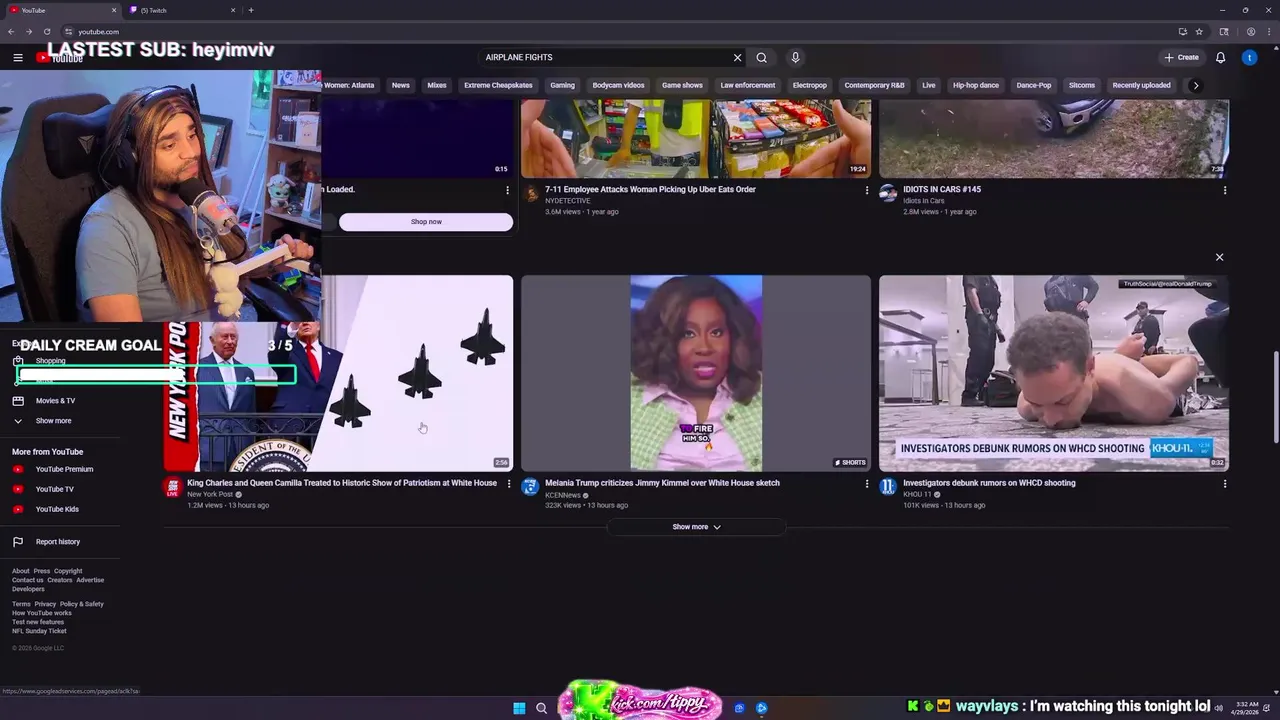
Task: Open options for 7-11 Employee video
Action: [x=867, y=190]
